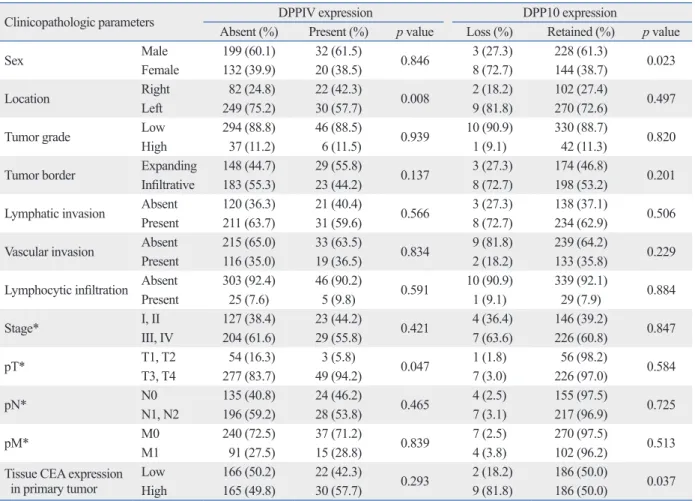Click the 'Absent (%)' column header
This screenshot has width=695, height=501.
click(x=249, y=32)
